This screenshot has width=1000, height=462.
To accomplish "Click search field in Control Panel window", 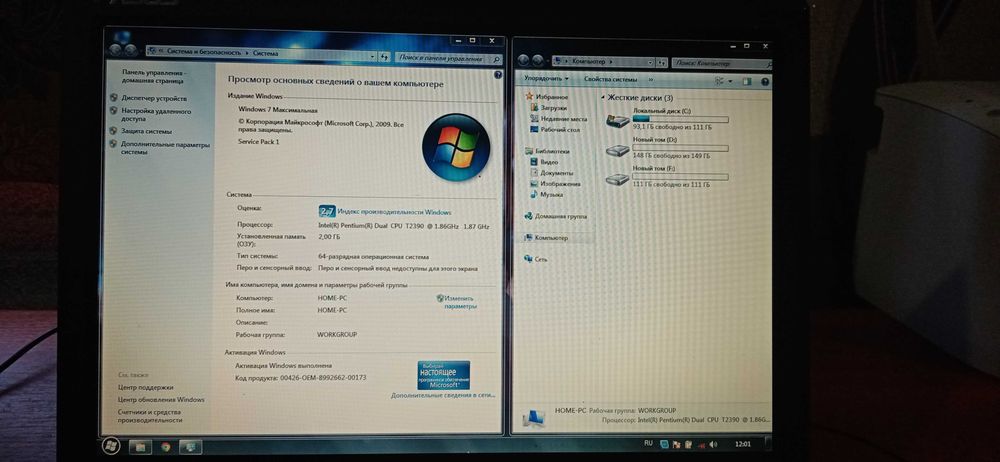I will coord(448,58).
